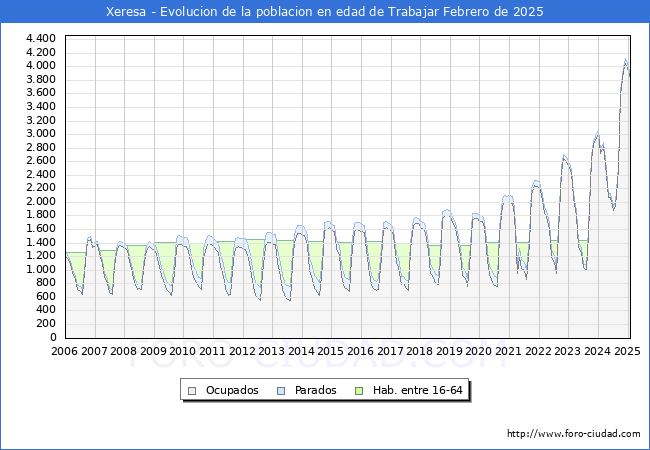This screenshot has width=650, height=450.
Task: Click the 2025 x-axis year label
Action: [x=627, y=351]
